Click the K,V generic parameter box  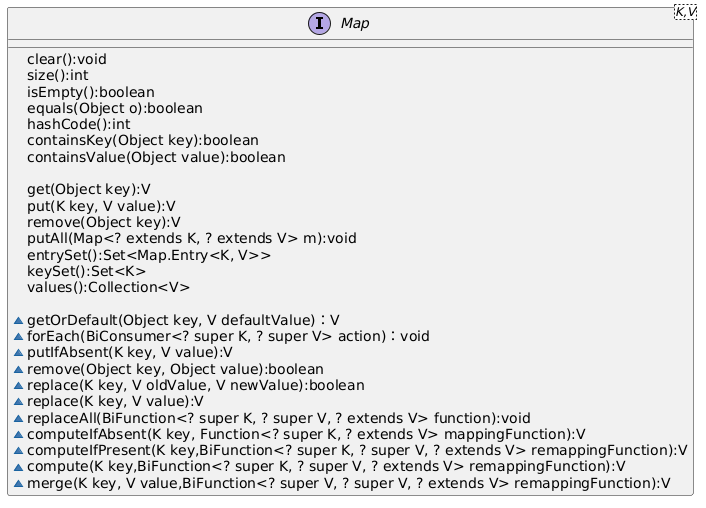coord(685,12)
